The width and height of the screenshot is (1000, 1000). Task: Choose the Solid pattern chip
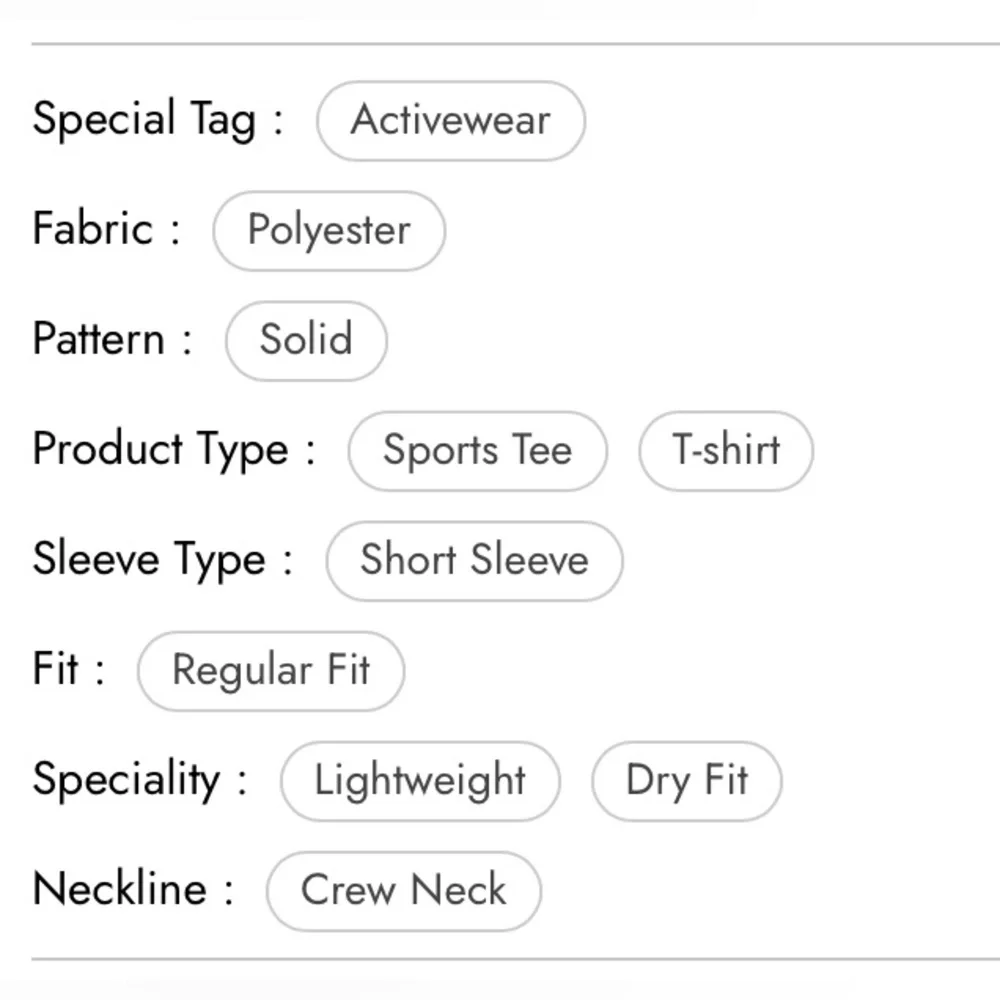pos(306,341)
